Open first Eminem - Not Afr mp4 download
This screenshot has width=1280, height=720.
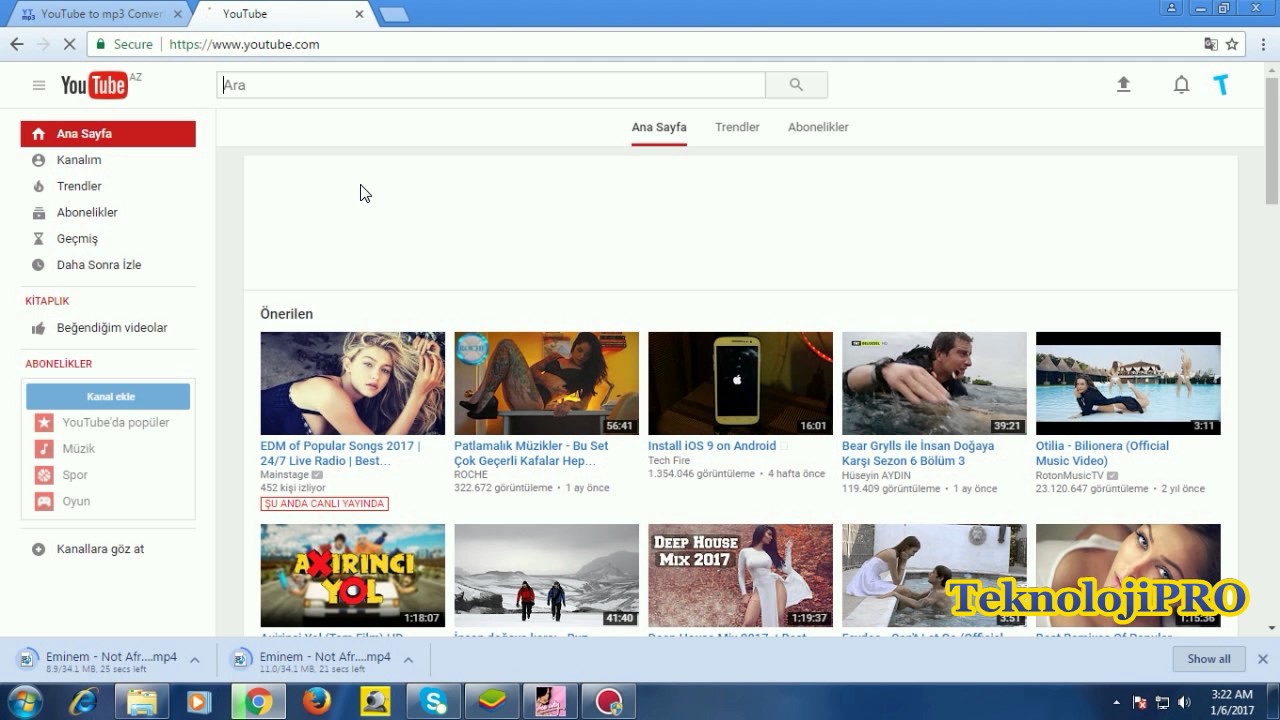point(98,660)
